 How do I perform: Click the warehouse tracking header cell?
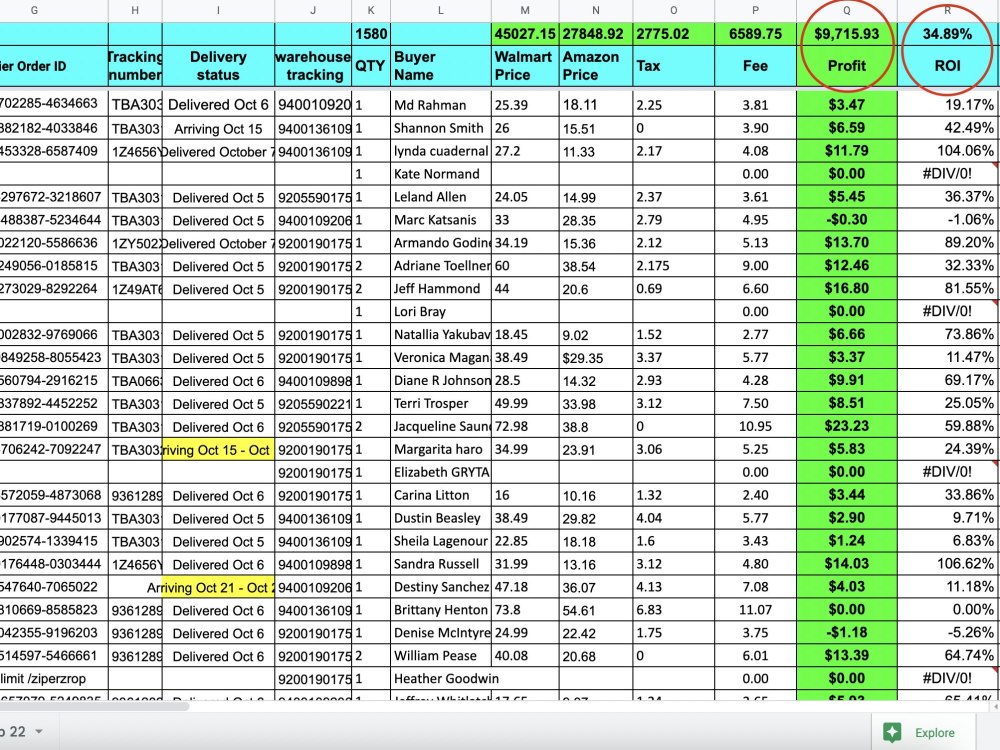[x=312, y=66]
